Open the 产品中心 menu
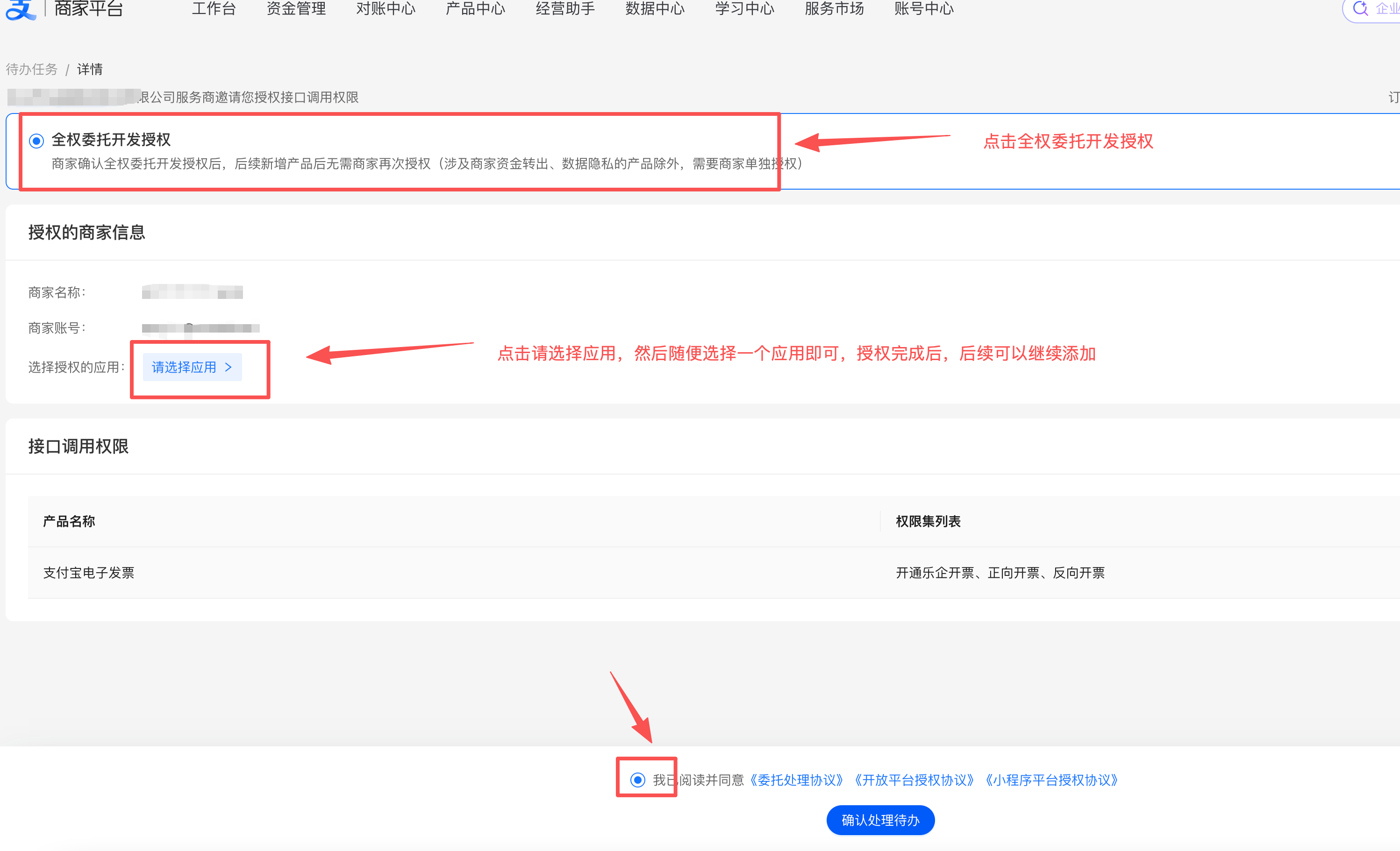 point(476,8)
